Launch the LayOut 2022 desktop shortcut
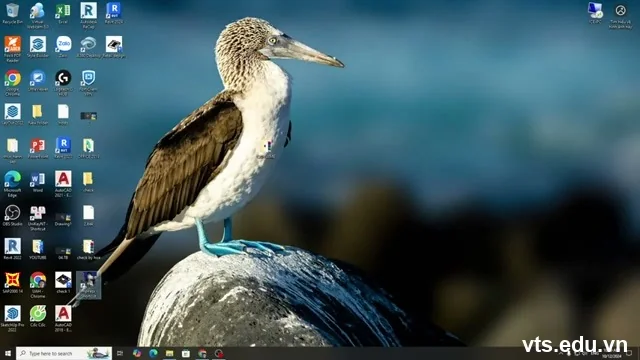Screen dimensions: 640x360 coord(12,114)
